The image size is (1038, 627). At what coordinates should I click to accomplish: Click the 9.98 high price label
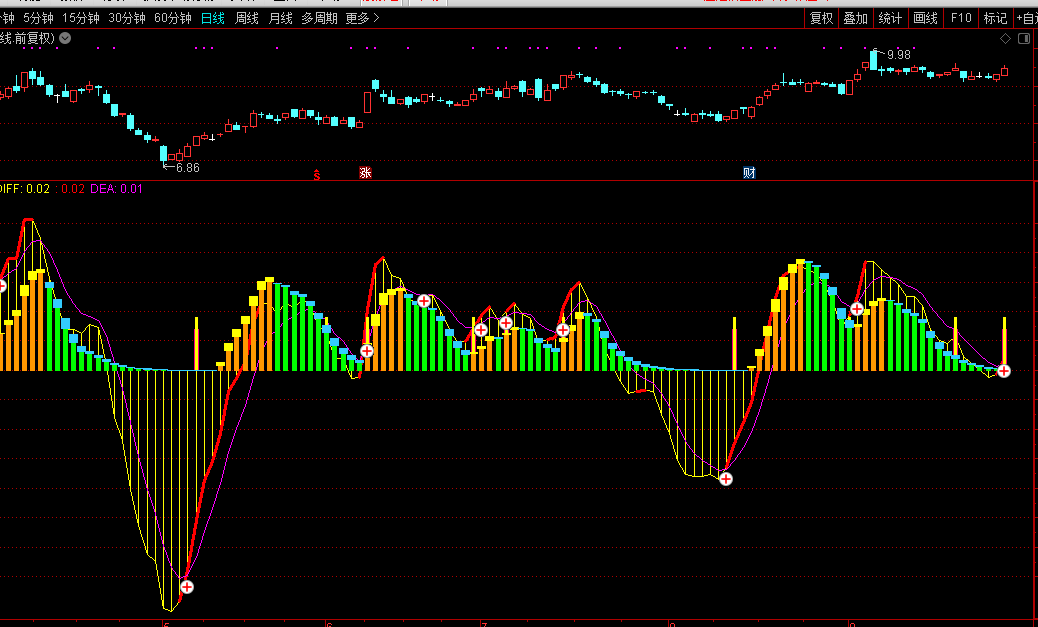coord(898,55)
